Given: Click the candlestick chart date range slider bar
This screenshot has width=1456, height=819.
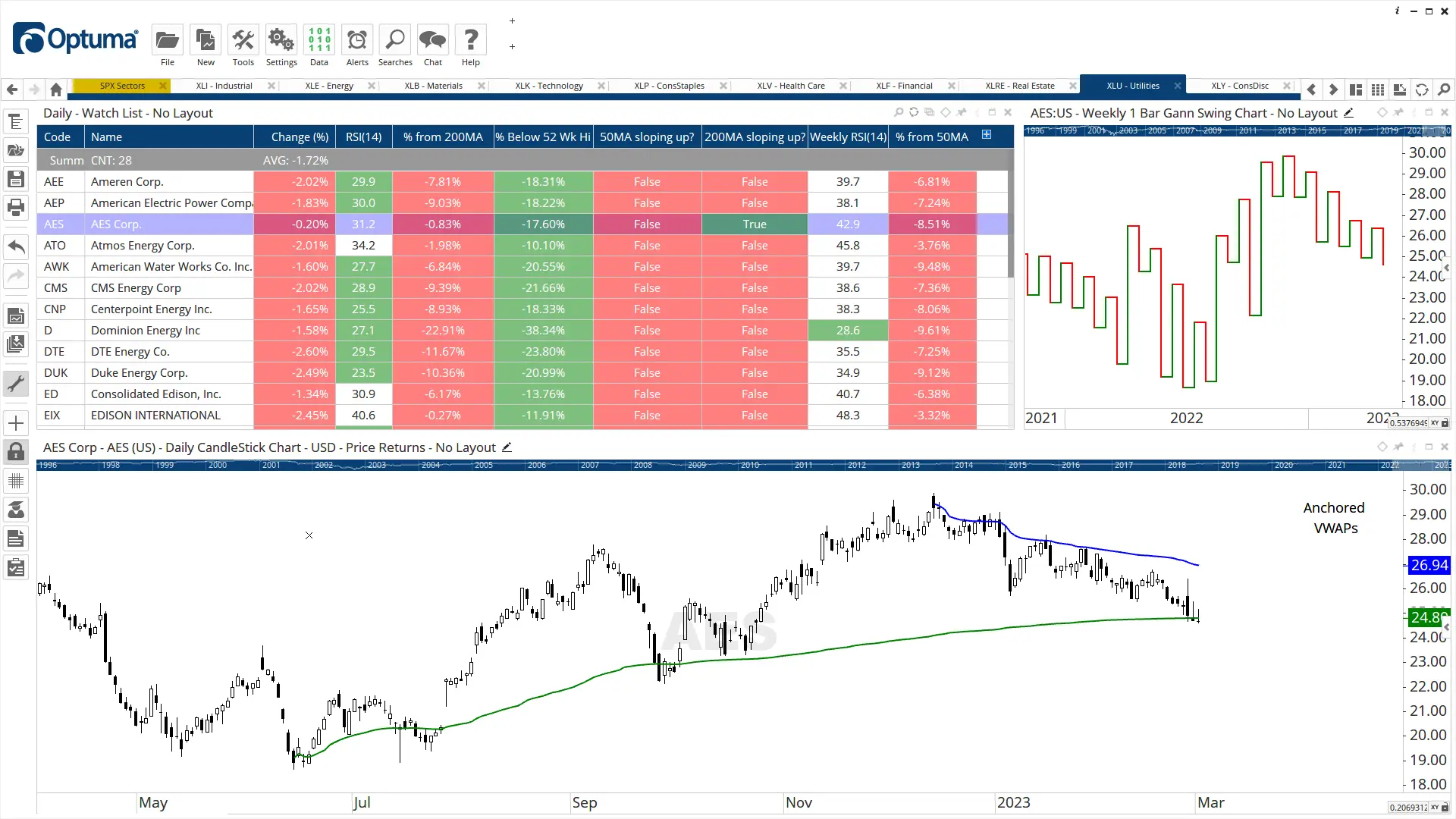Looking at the screenshot, I should 743,465.
